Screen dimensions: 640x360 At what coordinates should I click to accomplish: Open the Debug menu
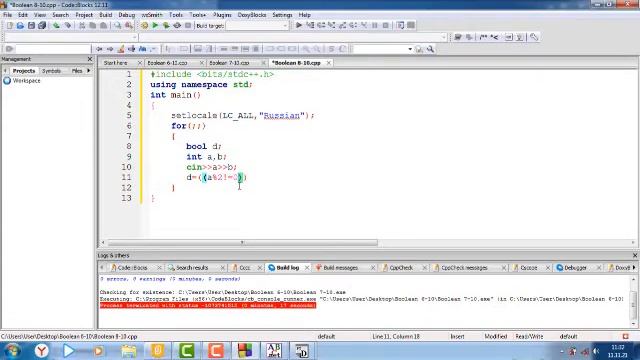[127, 15]
